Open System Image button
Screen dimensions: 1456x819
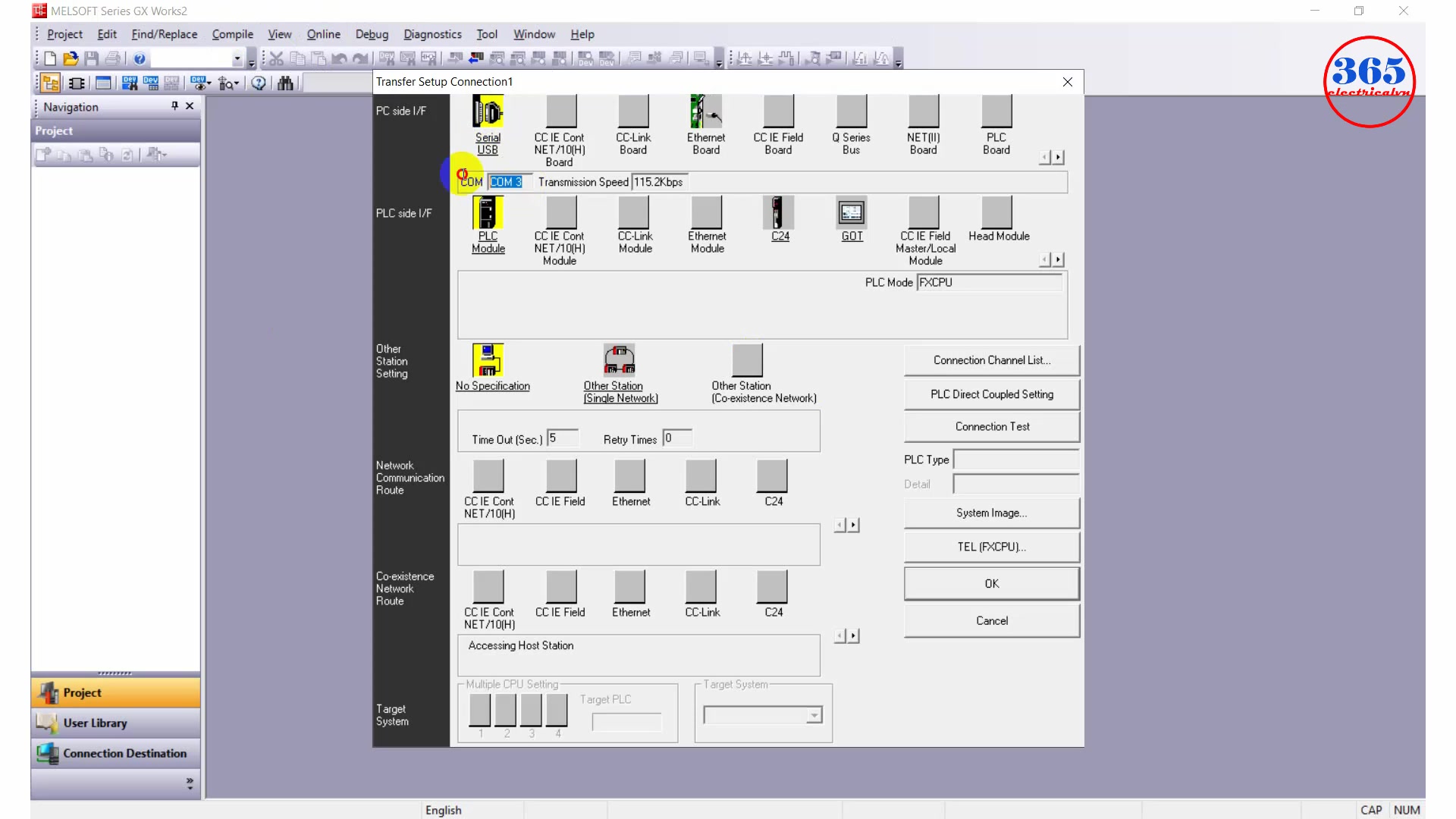point(991,513)
